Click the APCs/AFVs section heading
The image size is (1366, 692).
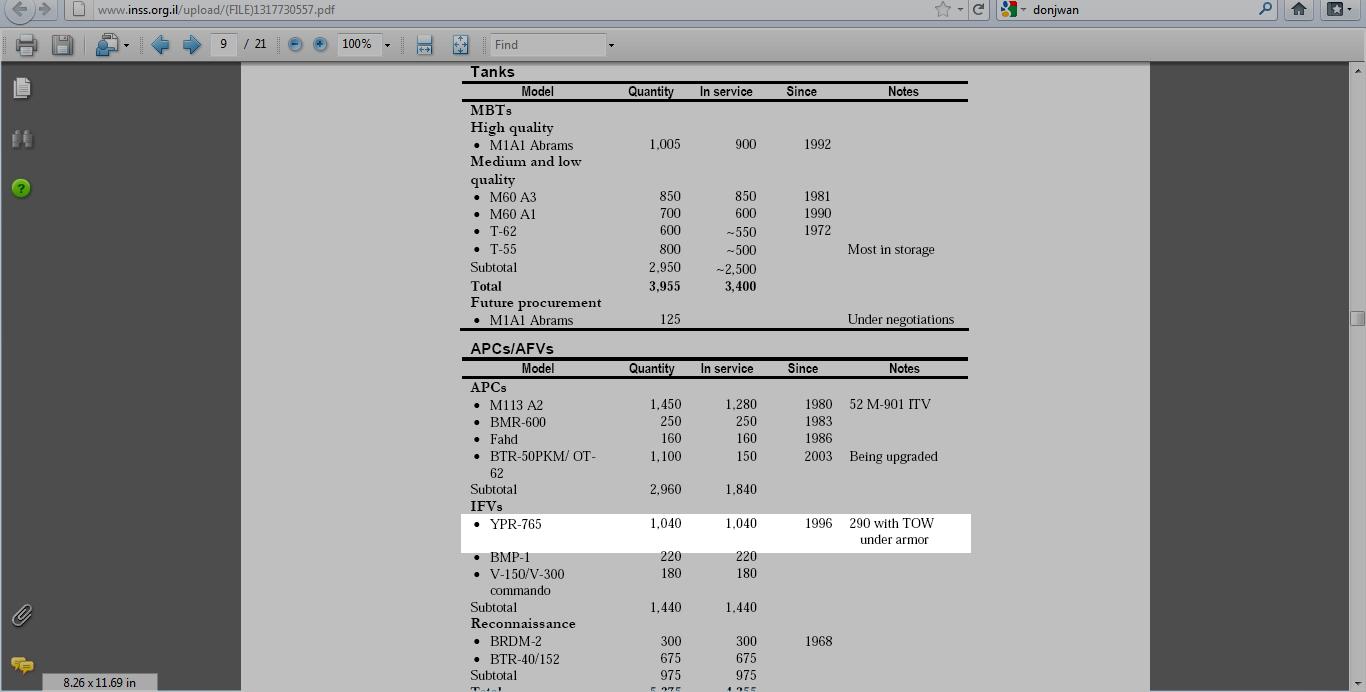tap(512, 349)
